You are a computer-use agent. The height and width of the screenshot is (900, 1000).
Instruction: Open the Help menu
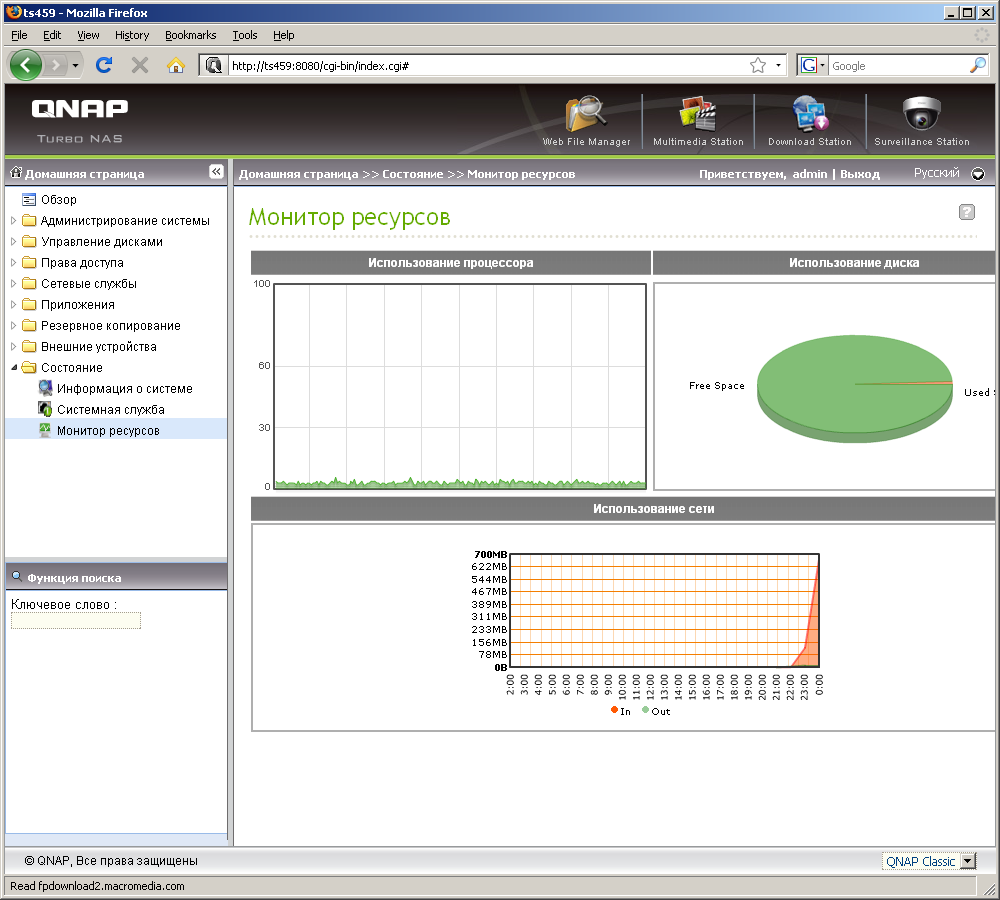tap(284, 35)
